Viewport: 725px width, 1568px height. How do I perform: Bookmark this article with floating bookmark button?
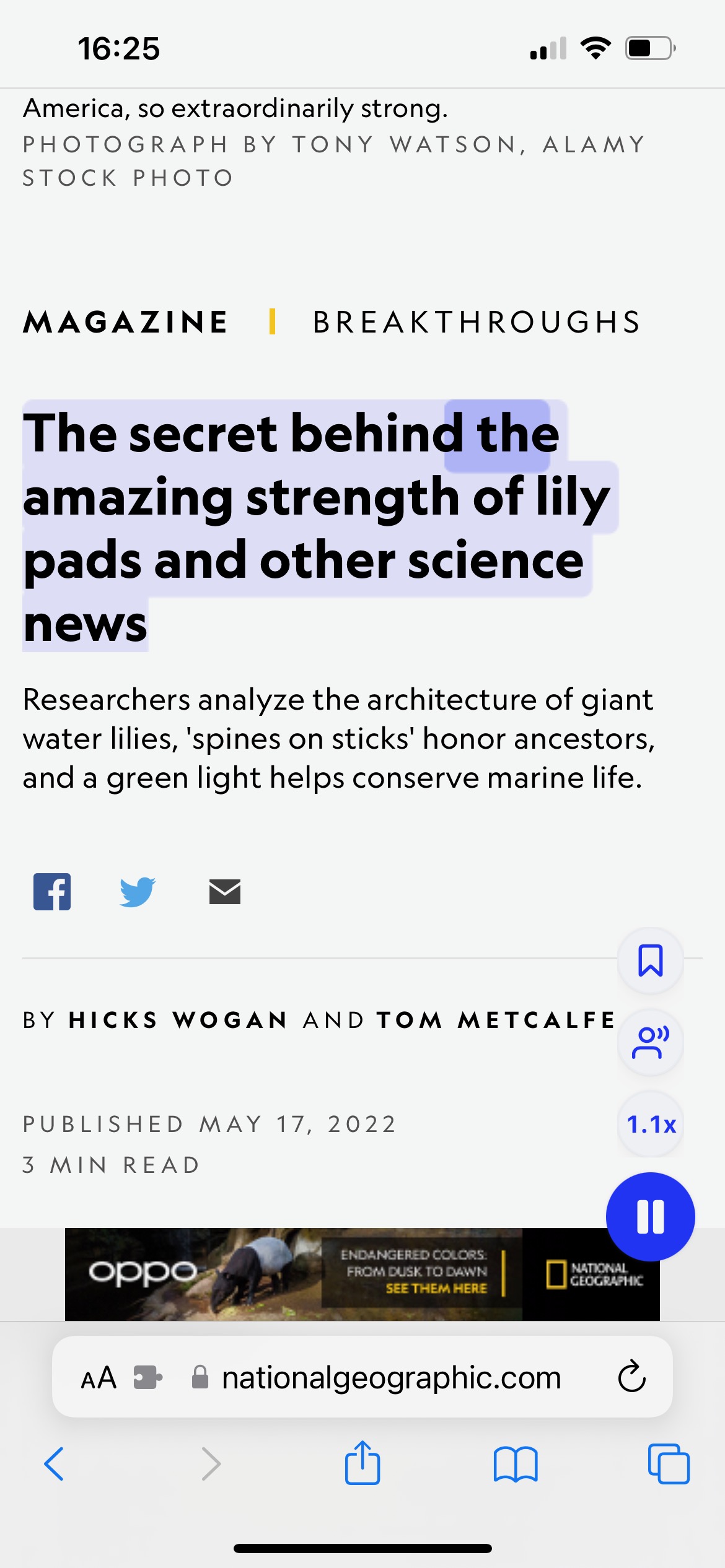(651, 960)
